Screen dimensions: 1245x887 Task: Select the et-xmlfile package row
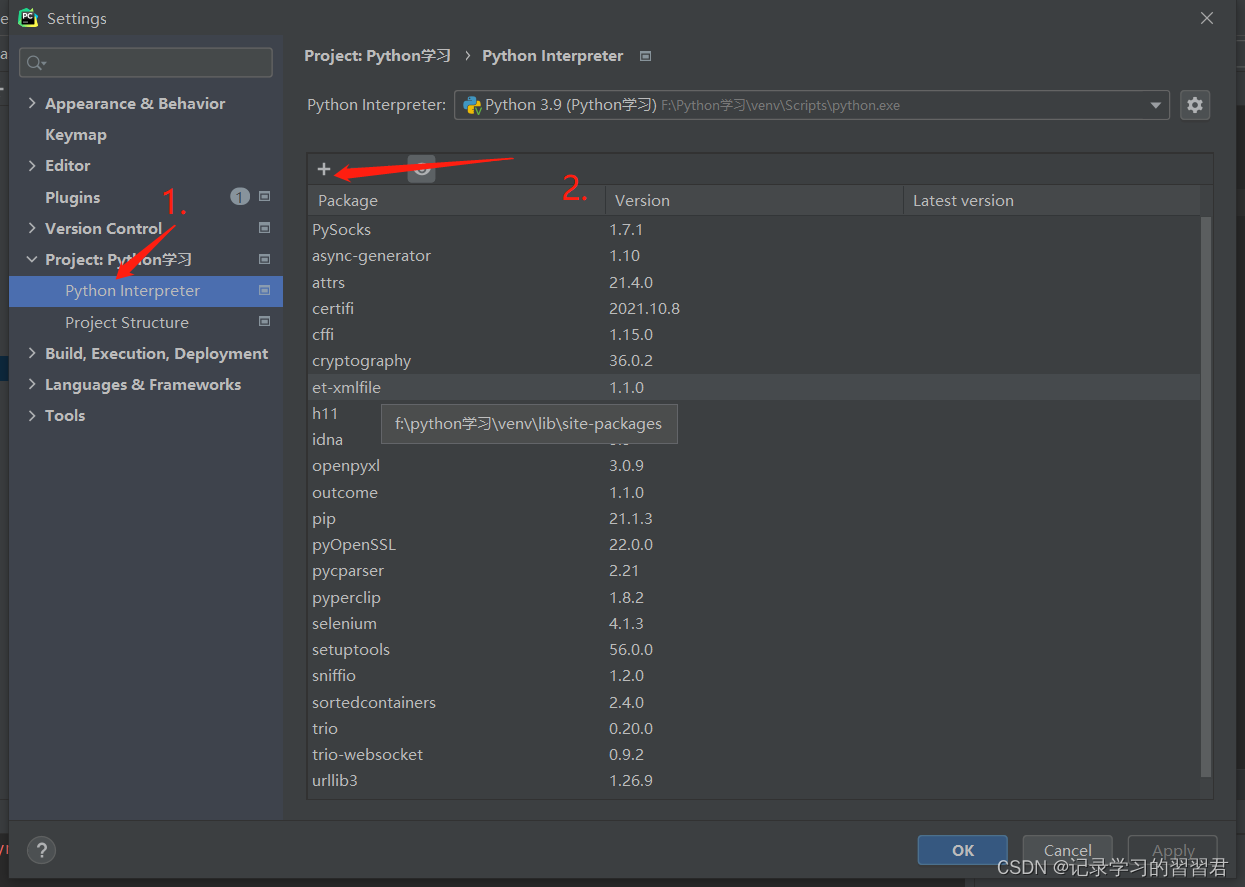click(x=754, y=387)
